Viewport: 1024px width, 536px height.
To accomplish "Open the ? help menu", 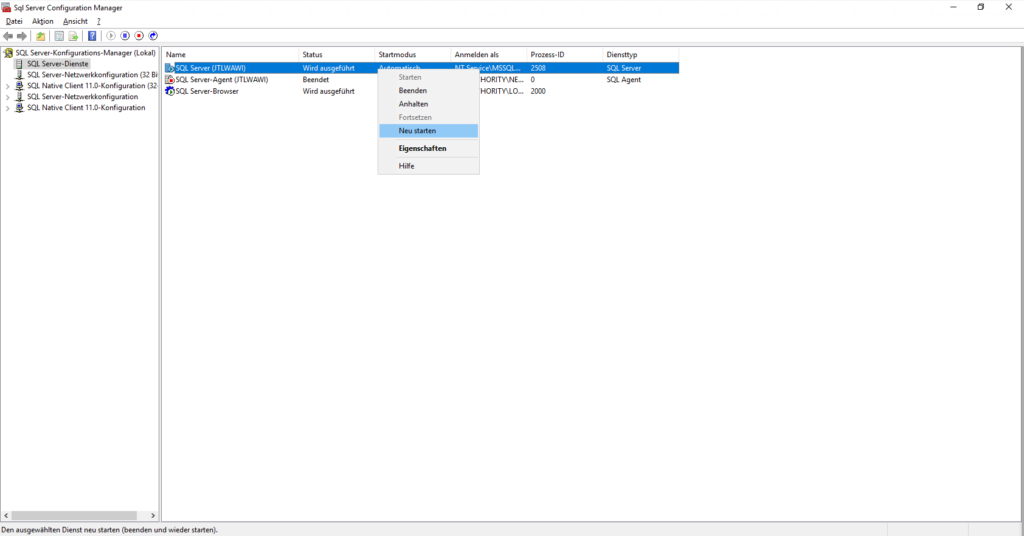I will point(99,22).
